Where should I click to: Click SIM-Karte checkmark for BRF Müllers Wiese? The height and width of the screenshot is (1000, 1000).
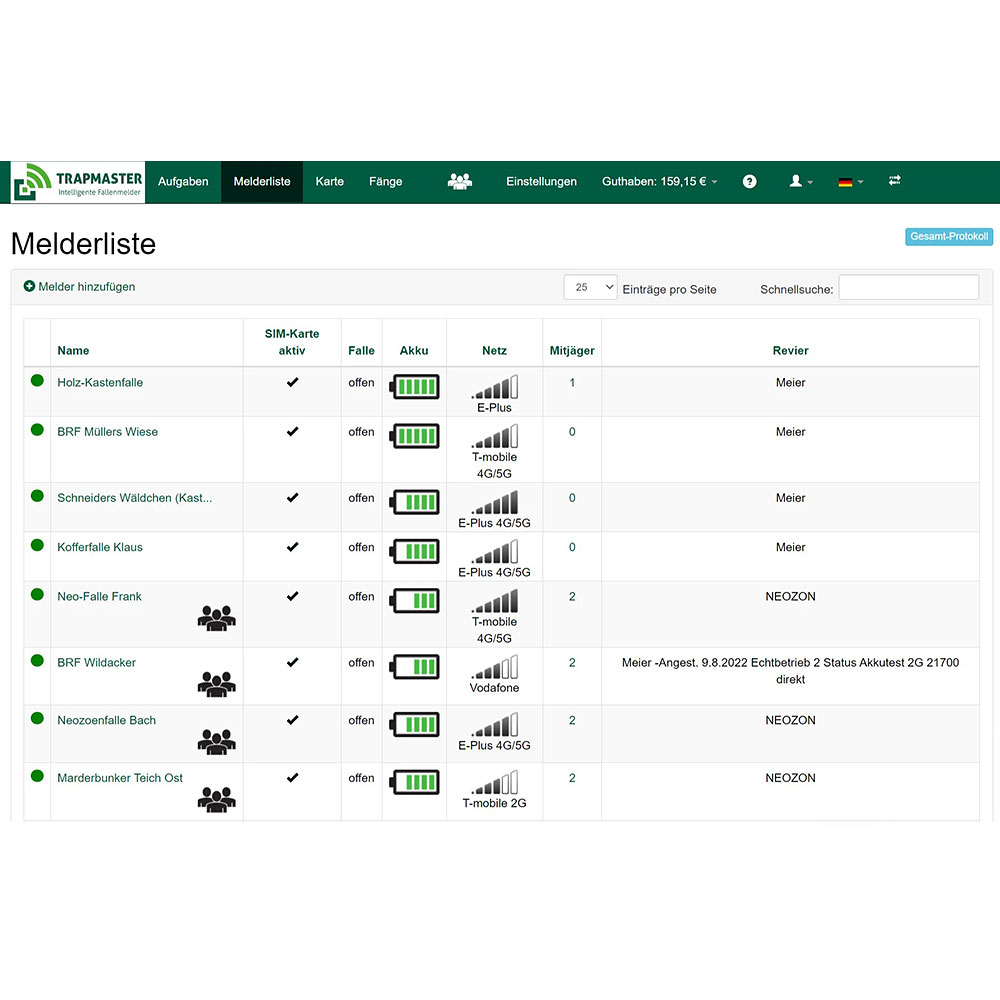click(x=292, y=432)
